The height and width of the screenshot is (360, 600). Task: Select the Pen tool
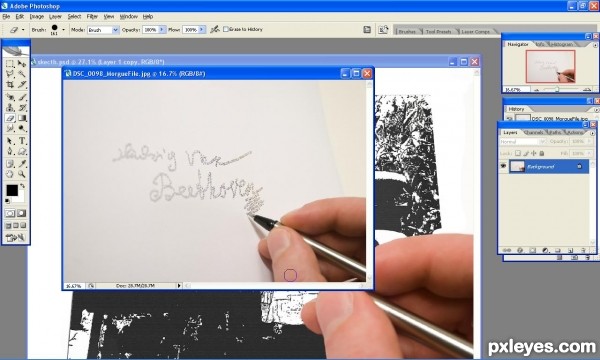pyautogui.click(x=10, y=151)
